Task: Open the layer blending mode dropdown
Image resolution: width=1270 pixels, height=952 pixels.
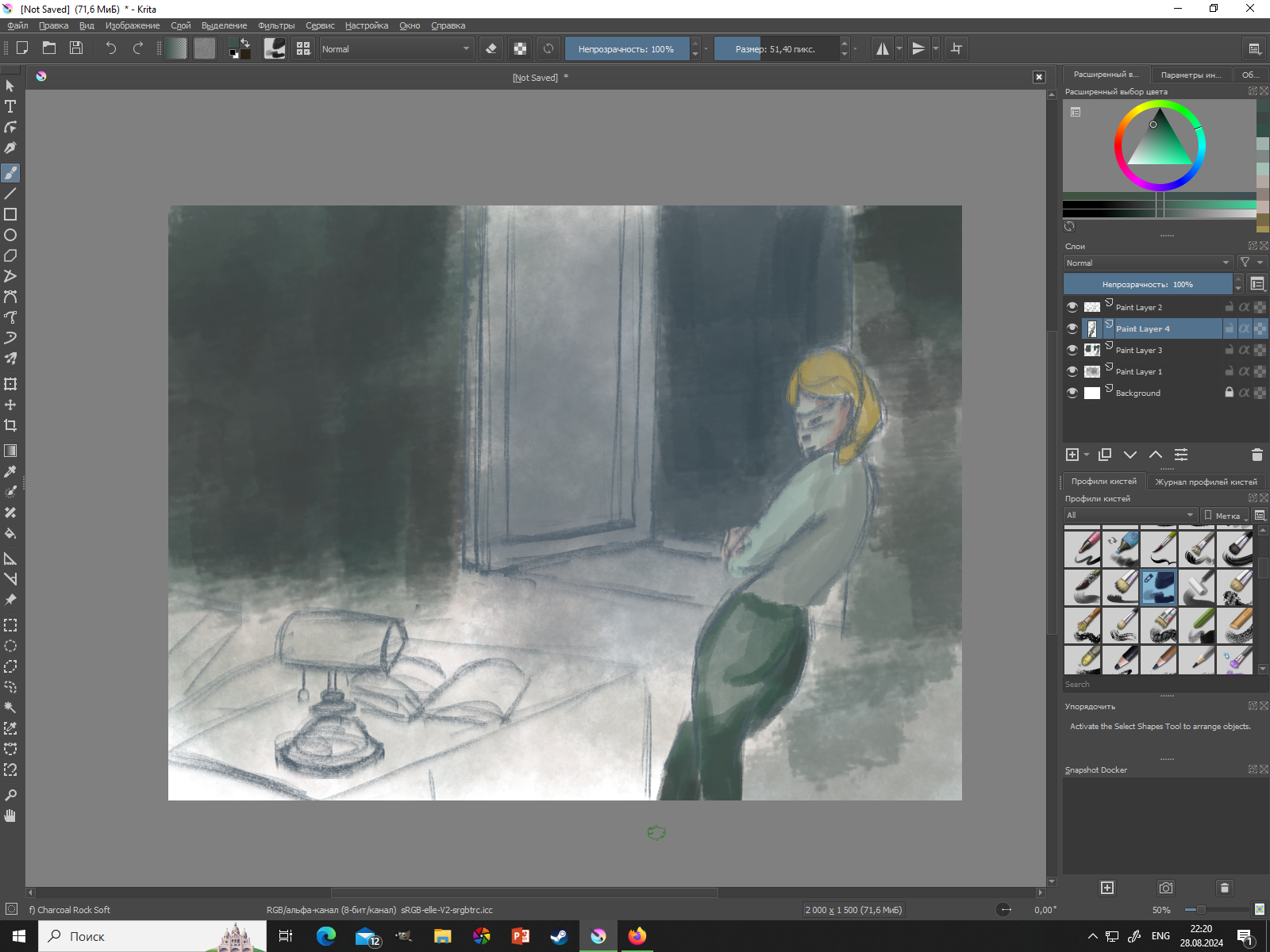Action: (x=1147, y=263)
